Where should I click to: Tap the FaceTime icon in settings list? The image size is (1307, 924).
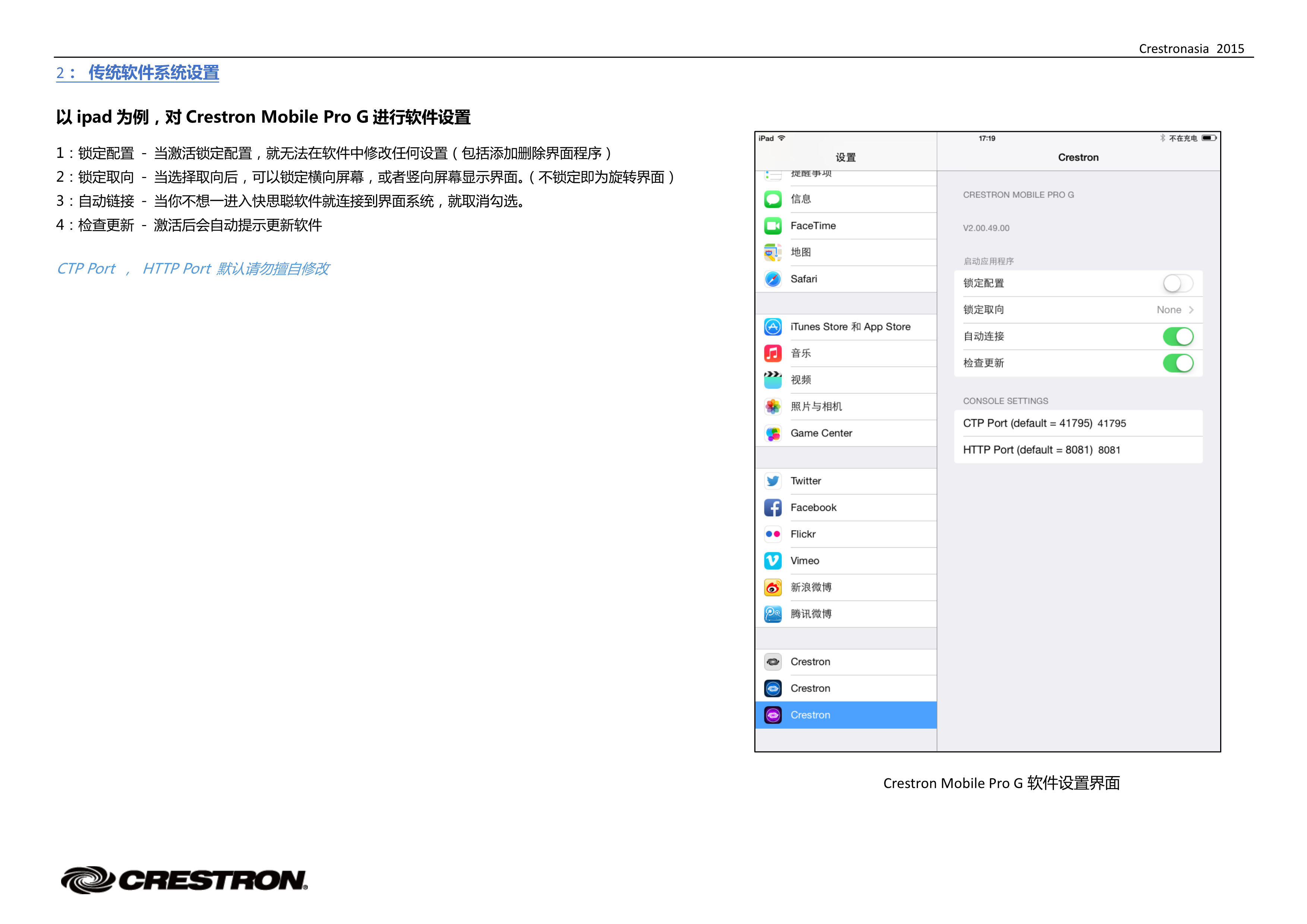[x=773, y=226]
